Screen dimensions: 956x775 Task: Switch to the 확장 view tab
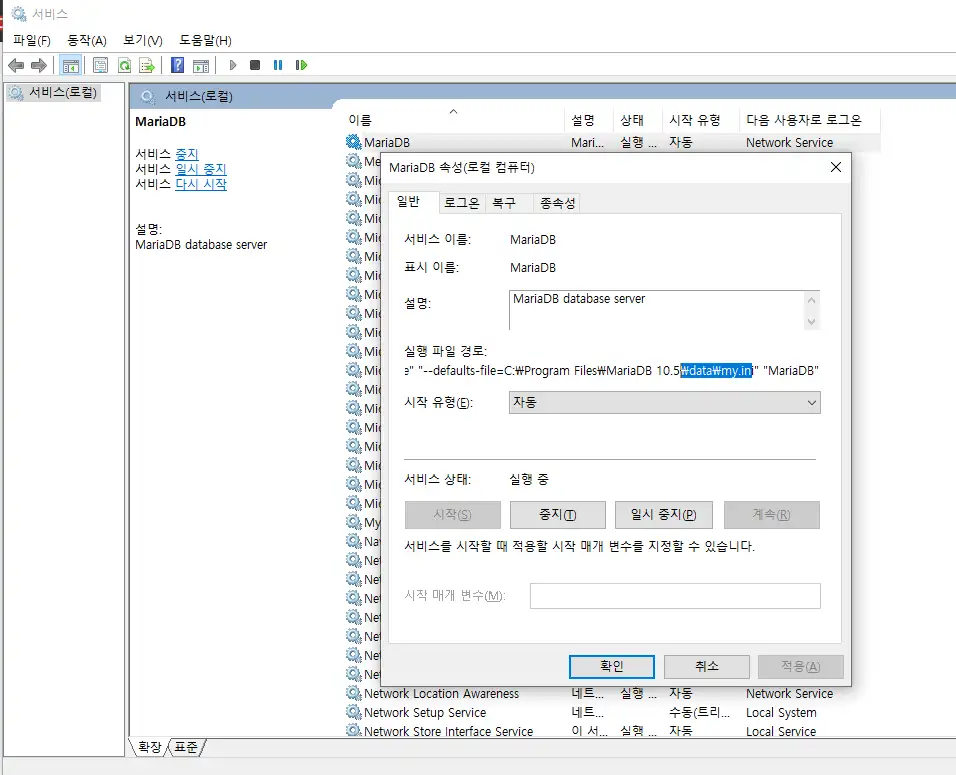point(149,747)
